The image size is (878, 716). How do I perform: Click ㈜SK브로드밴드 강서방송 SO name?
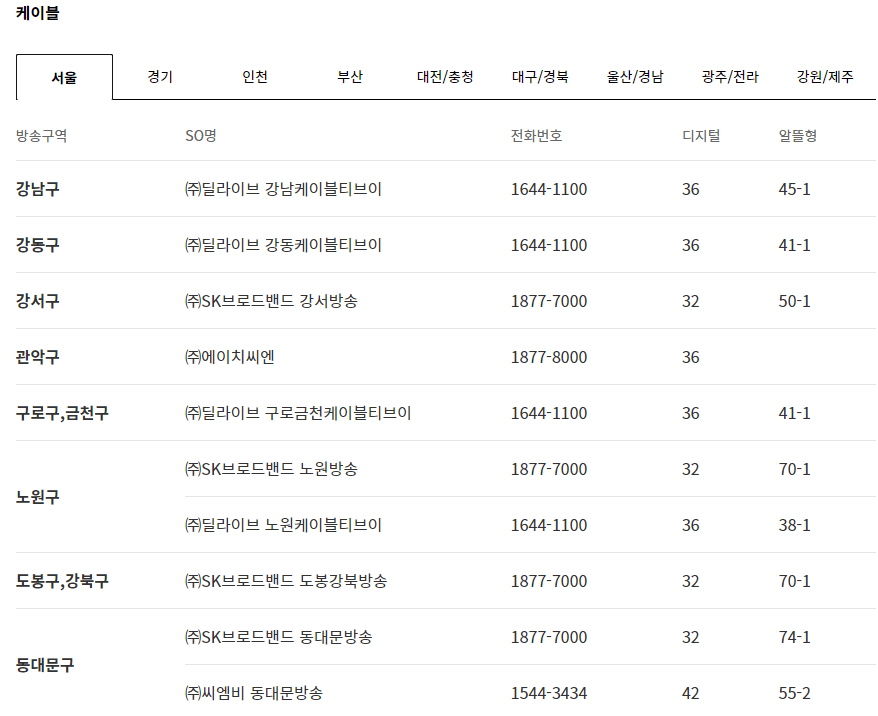[271, 301]
